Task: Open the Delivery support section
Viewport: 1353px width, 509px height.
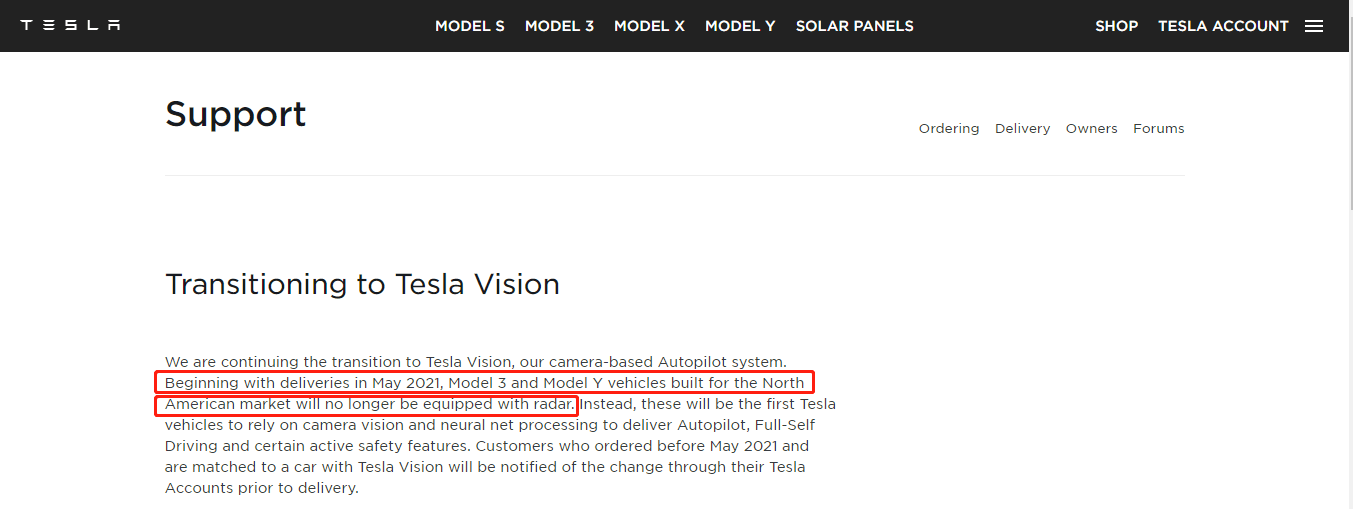Action: click(1022, 128)
